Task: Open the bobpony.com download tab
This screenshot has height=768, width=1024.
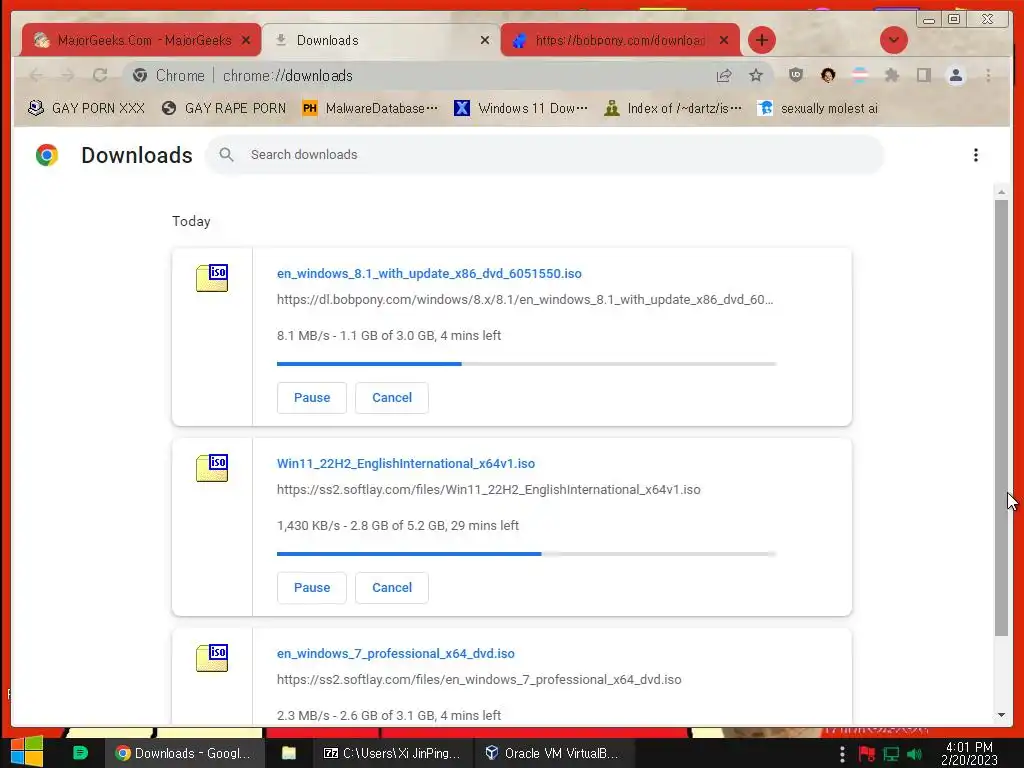Action: click(x=619, y=40)
